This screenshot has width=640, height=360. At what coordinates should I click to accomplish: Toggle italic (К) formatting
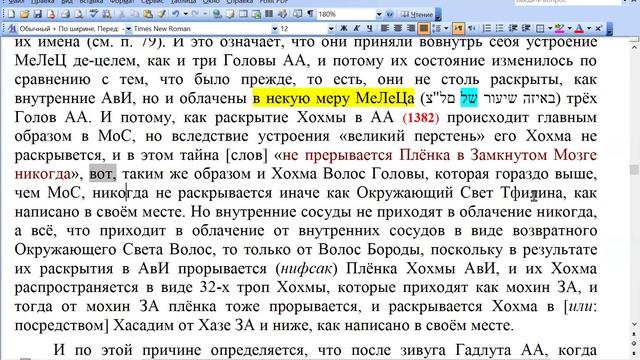pyautogui.click(x=356, y=28)
